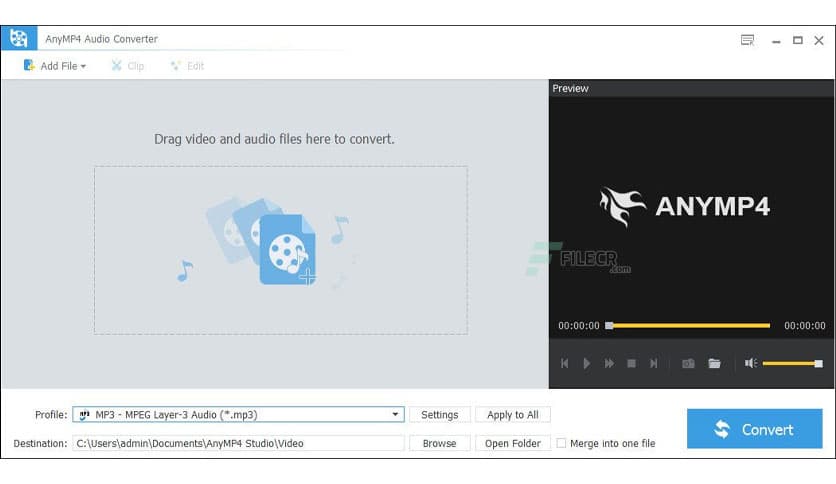Open the Edit effects tool

[x=187, y=66]
